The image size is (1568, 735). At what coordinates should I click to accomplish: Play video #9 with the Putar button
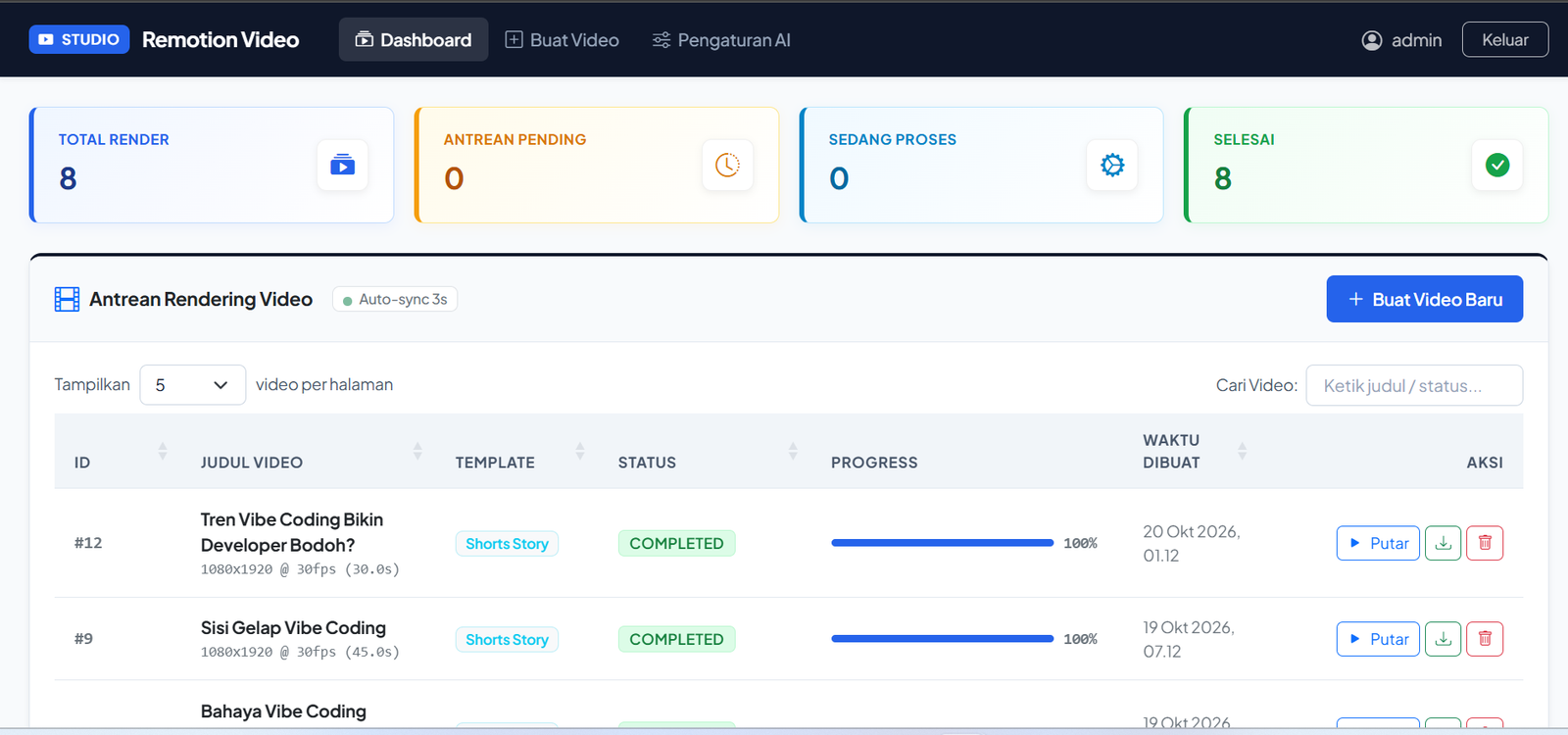tap(1378, 639)
